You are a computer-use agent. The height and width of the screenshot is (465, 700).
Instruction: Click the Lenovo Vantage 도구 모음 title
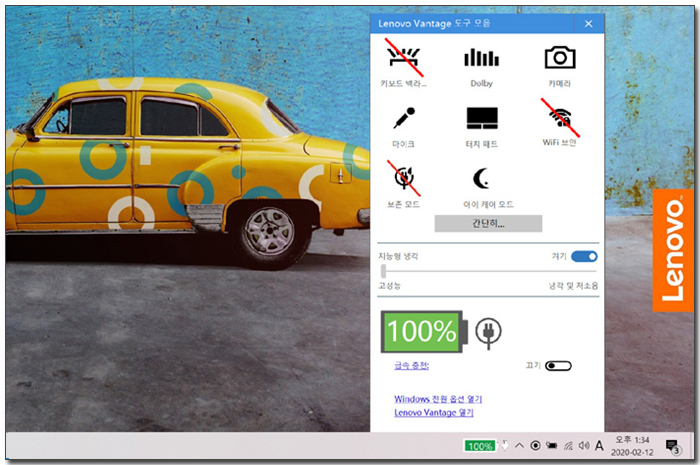pyautogui.click(x=434, y=23)
